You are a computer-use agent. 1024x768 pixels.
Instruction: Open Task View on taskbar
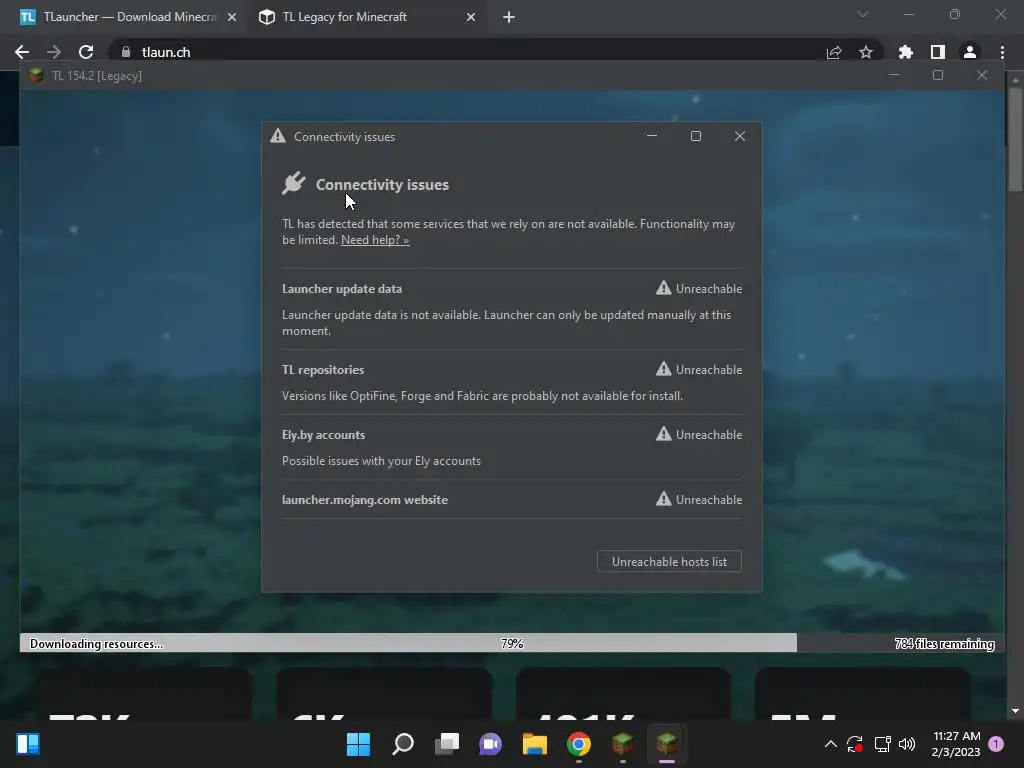coord(447,744)
